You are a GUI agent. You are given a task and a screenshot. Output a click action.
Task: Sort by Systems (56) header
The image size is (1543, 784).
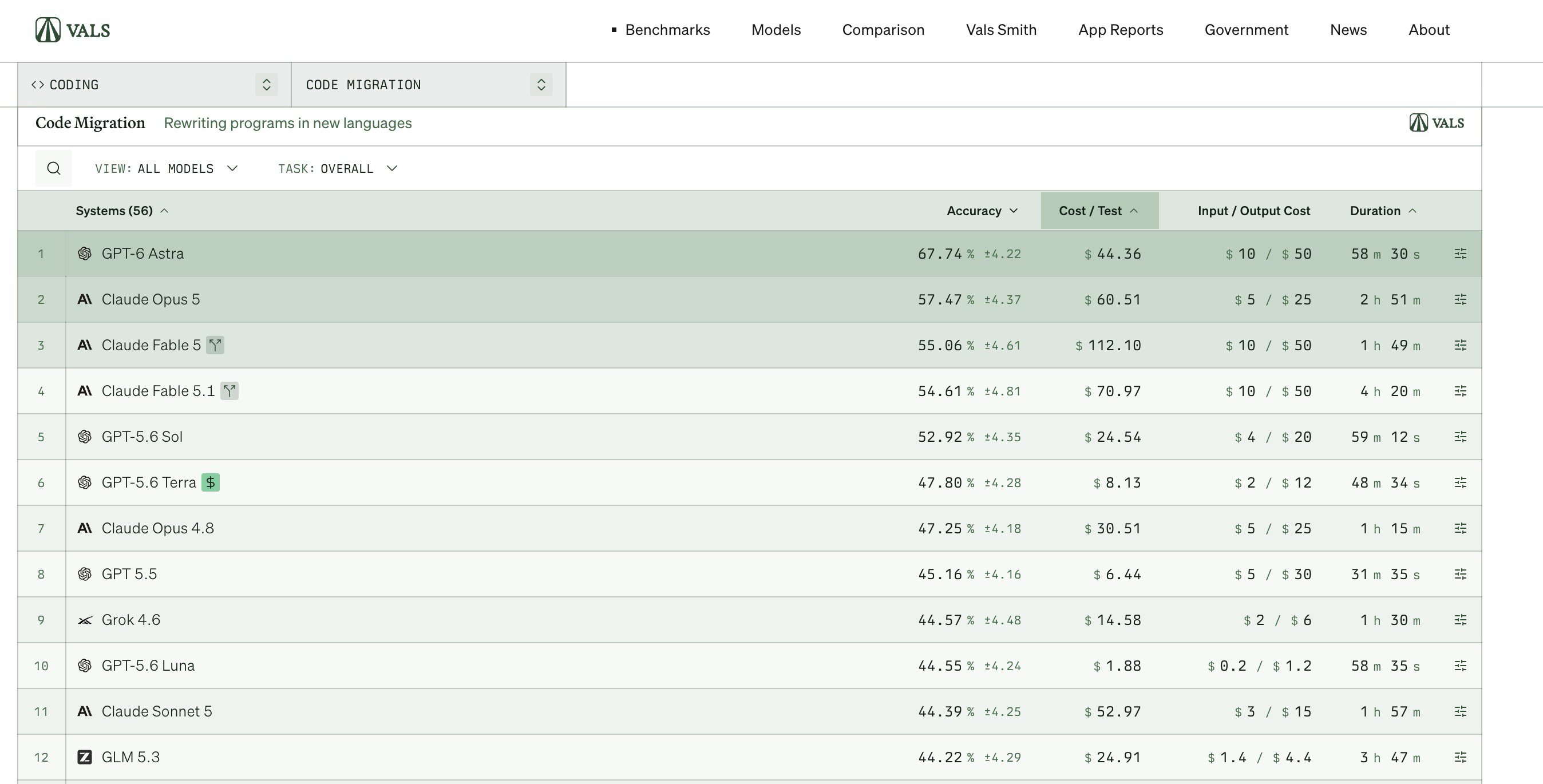point(121,211)
